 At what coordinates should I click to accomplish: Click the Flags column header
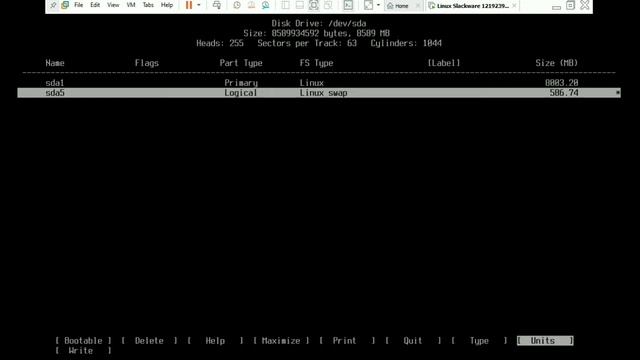(x=147, y=63)
